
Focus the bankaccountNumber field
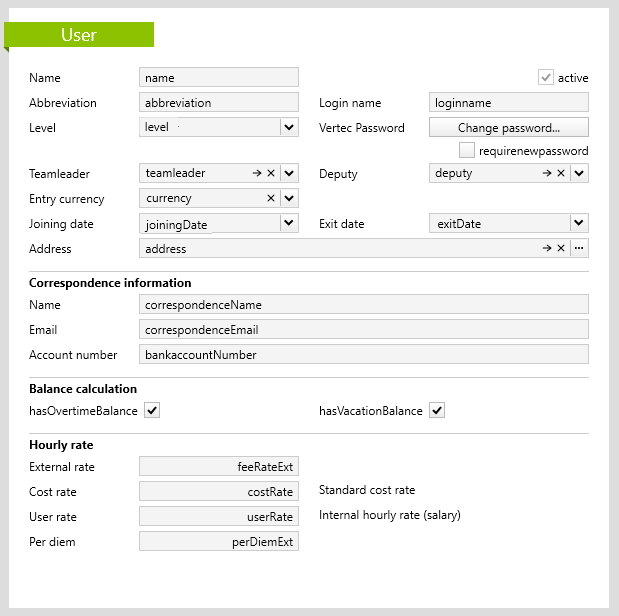364,354
